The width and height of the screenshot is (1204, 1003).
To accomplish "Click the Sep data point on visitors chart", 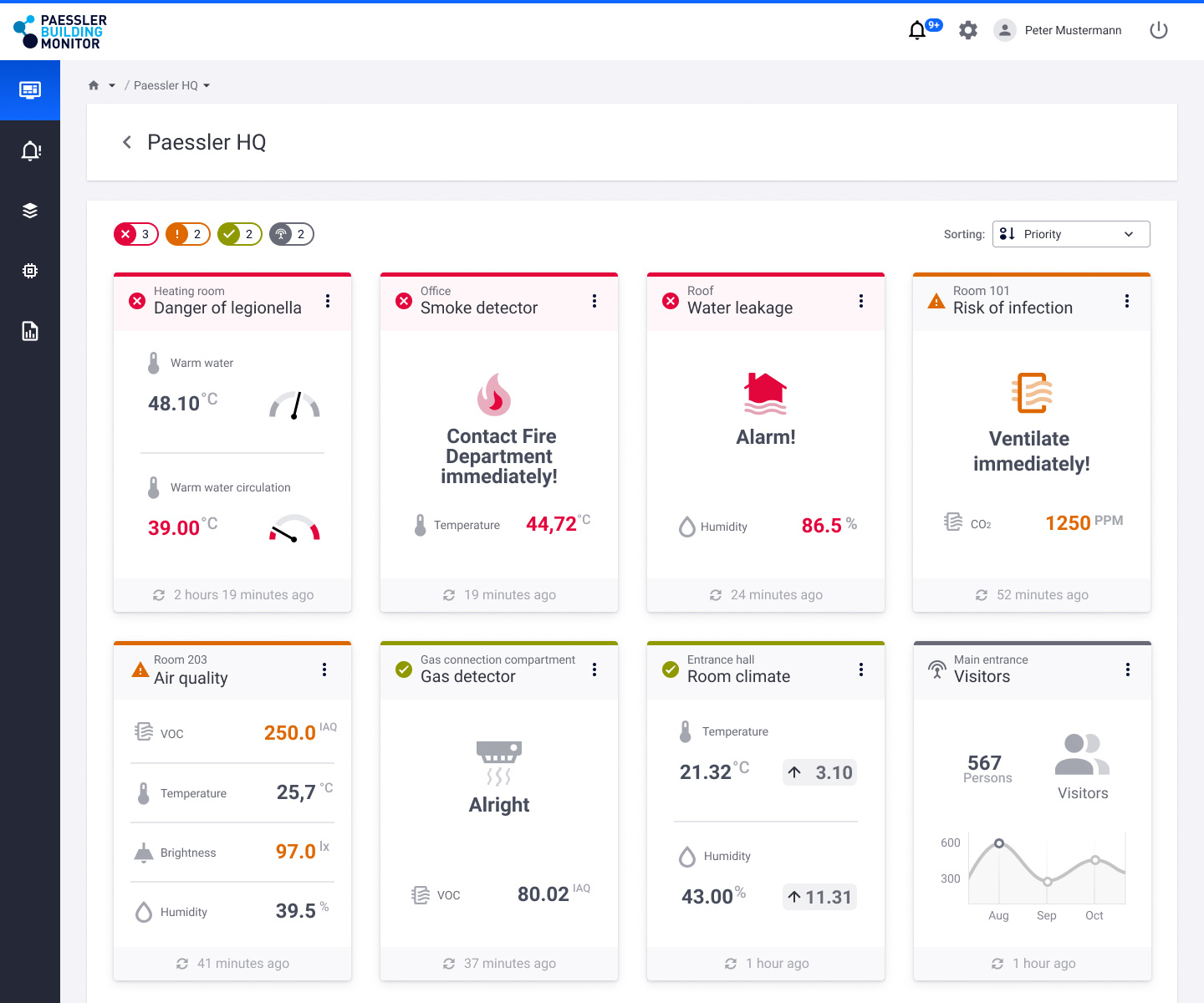I will coord(1048,882).
